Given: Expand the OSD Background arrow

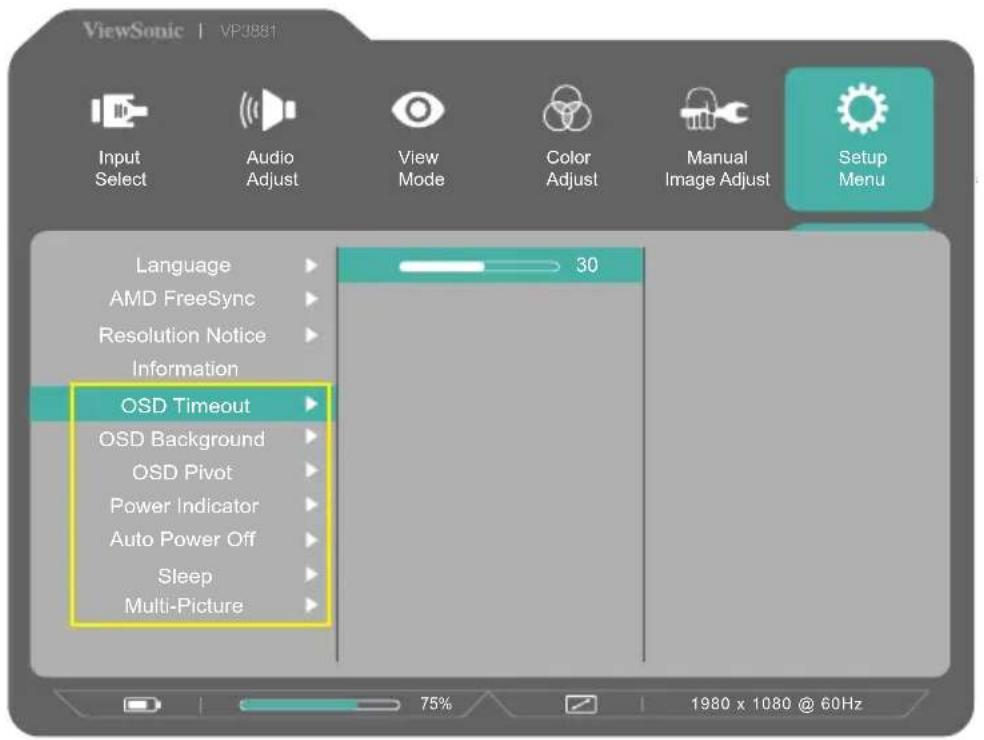Looking at the screenshot, I should [x=311, y=437].
